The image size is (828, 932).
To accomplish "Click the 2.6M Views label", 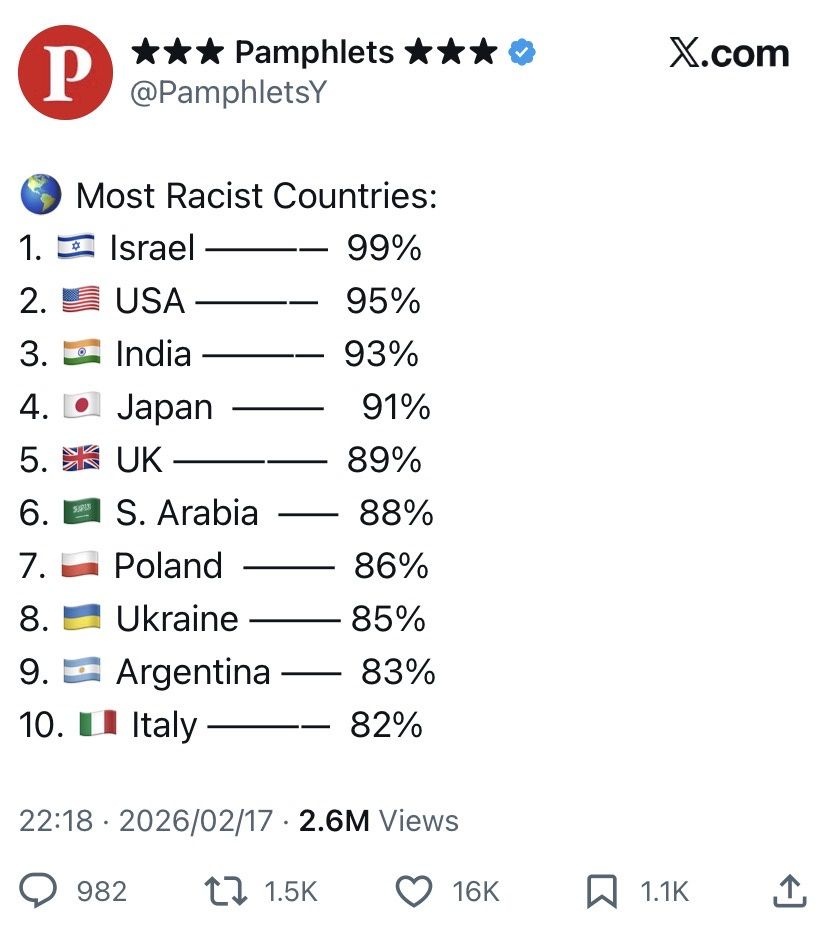I will pos(379,821).
